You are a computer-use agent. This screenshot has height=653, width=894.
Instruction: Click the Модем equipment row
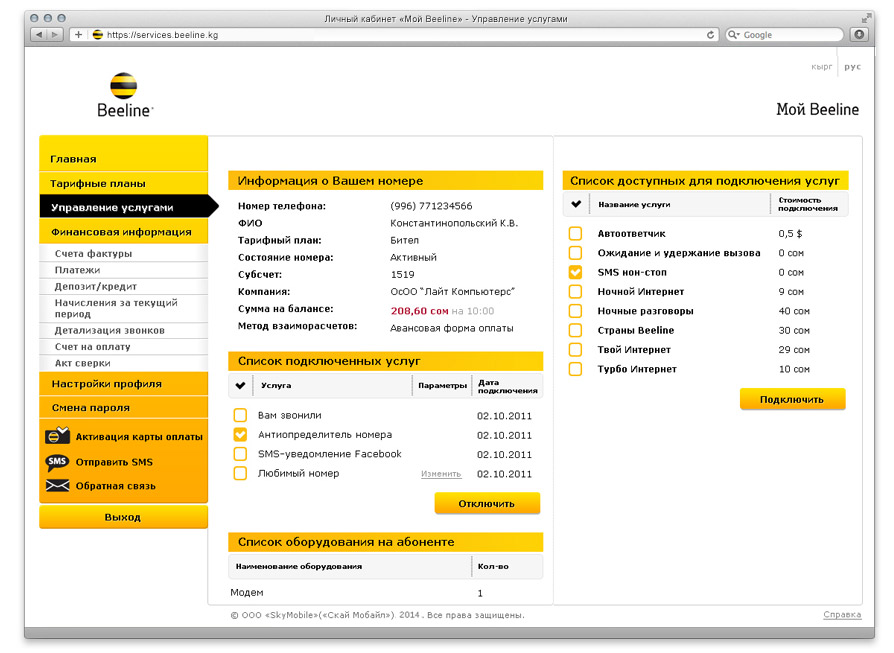(385, 593)
